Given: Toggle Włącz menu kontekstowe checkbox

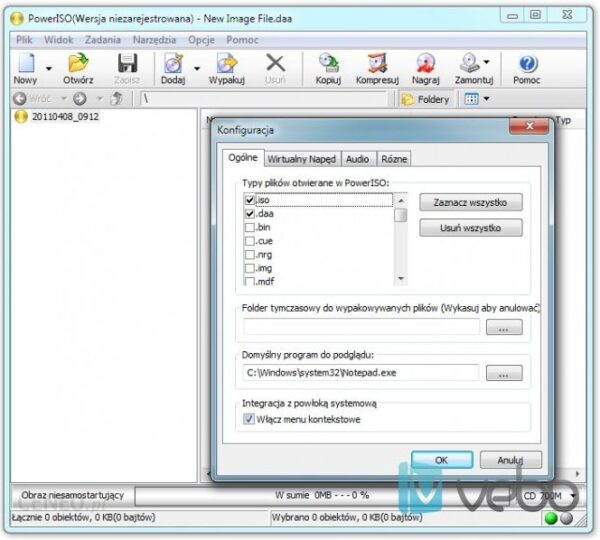Looking at the screenshot, I should [249, 419].
